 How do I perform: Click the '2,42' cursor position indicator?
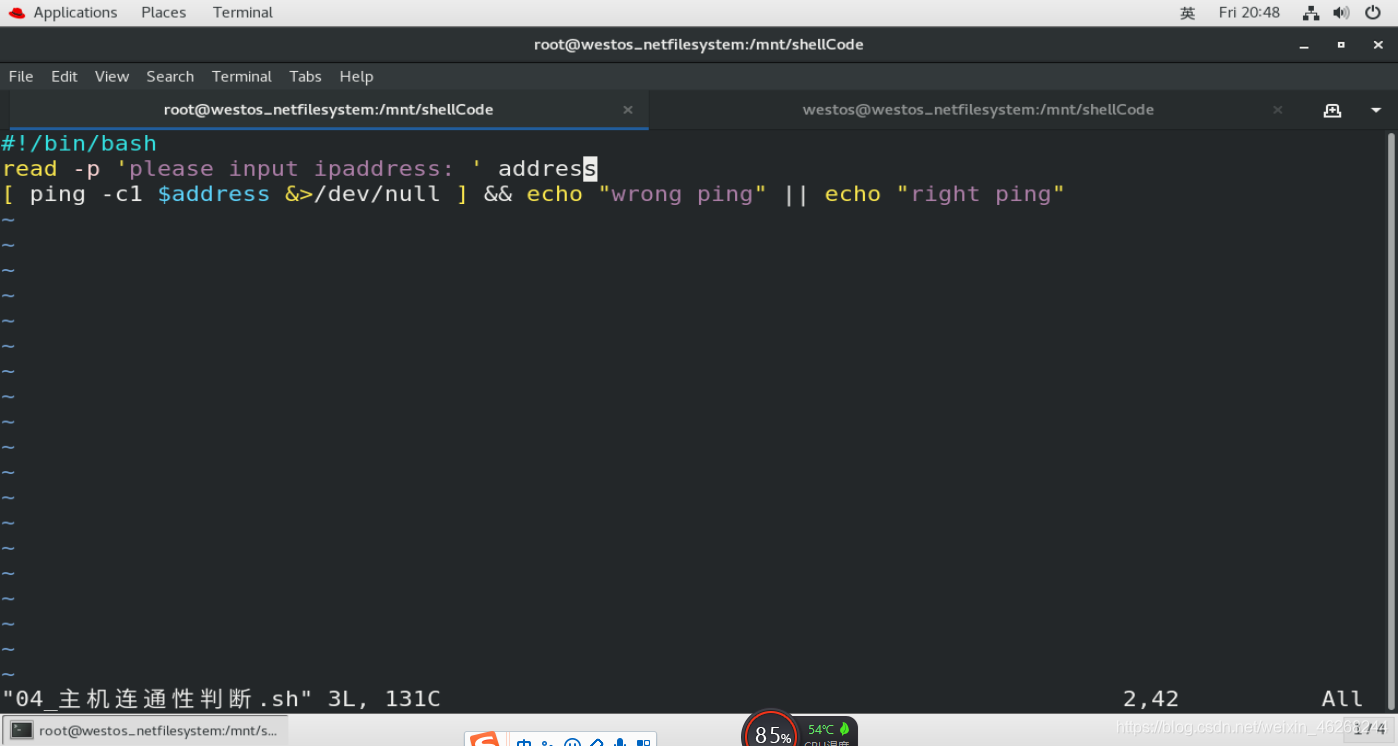tap(1151, 699)
